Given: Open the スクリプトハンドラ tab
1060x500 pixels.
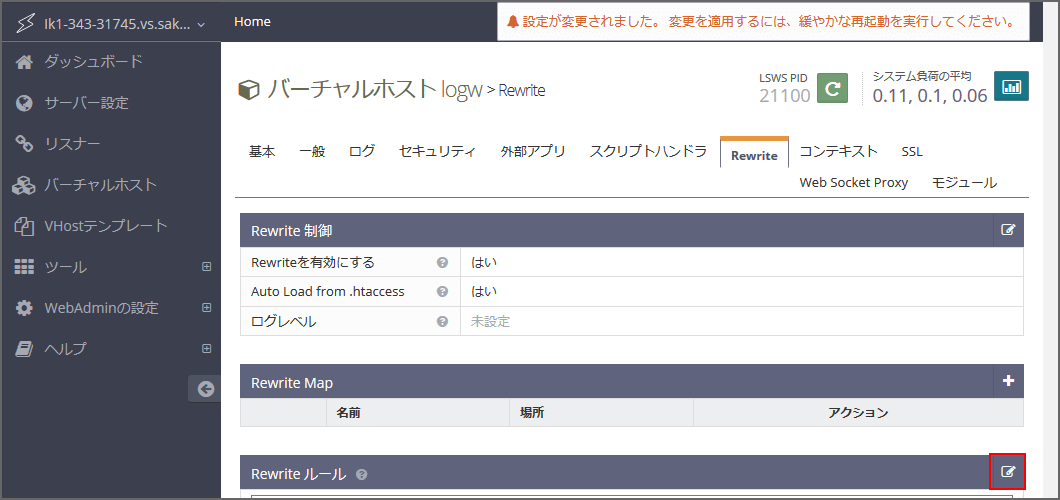Looking at the screenshot, I should pyautogui.click(x=648, y=152).
